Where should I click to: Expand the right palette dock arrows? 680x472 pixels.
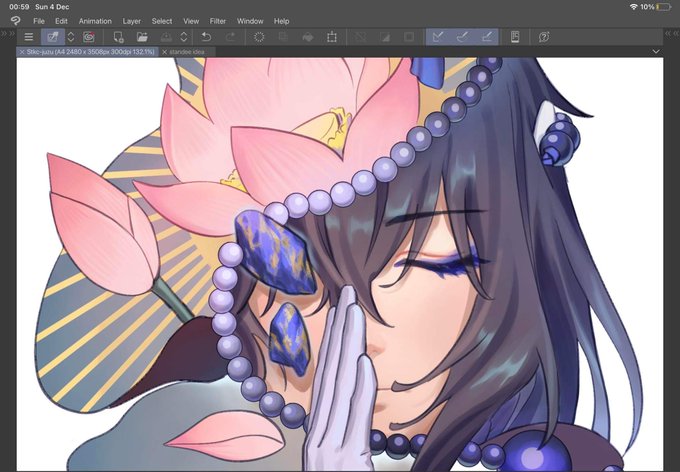tap(672, 33)
